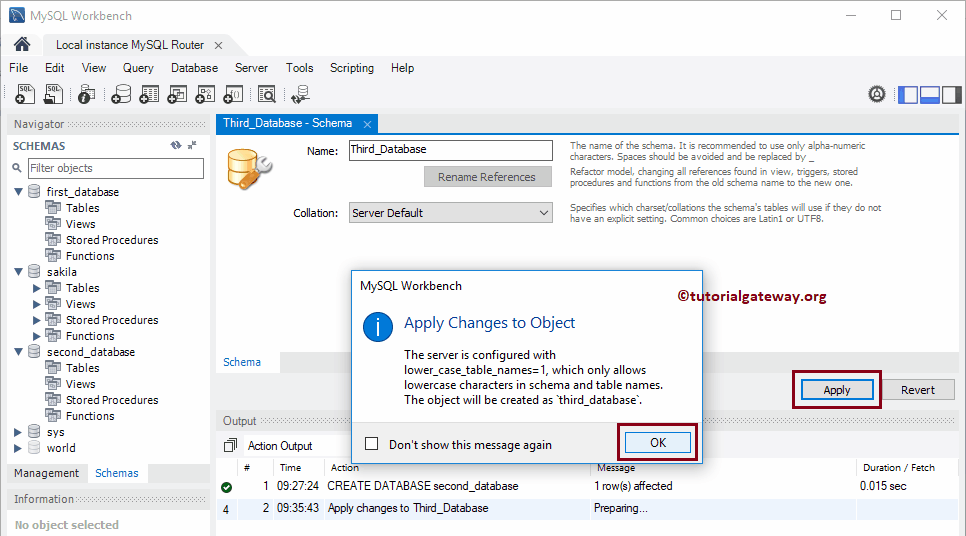Expand Stored Procedures under sakila
This screenshot has height=536, width=966.
(36, 320)
